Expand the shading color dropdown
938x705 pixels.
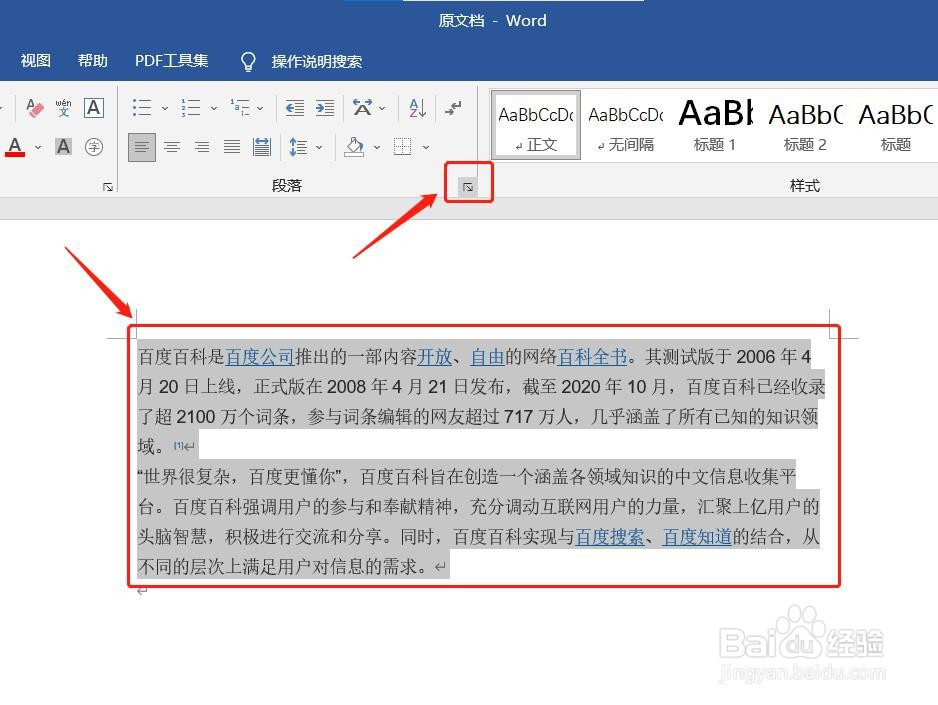pos(377,147)
